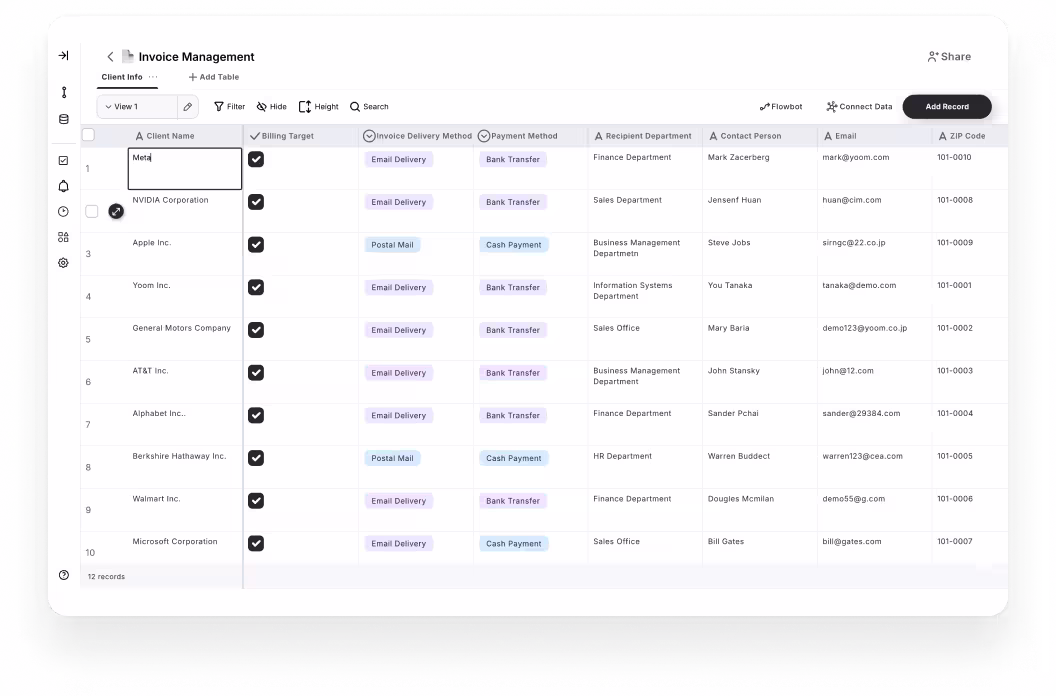Switch to the Client Info tab
Viewport: 1056px width, 696px height.
[121, 77]
